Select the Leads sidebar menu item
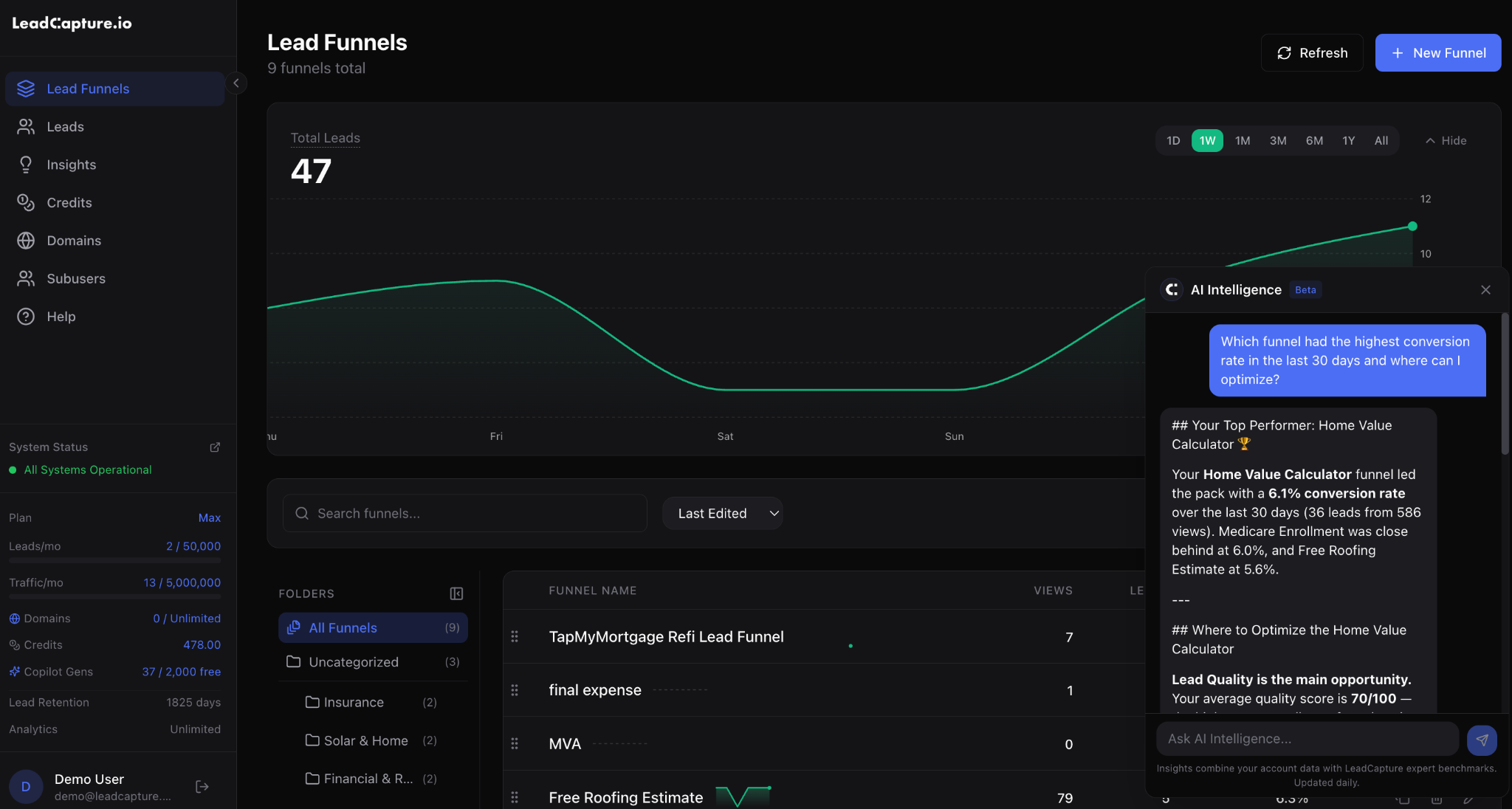Viewport: 1512px width, 809px height. (64, 126)
